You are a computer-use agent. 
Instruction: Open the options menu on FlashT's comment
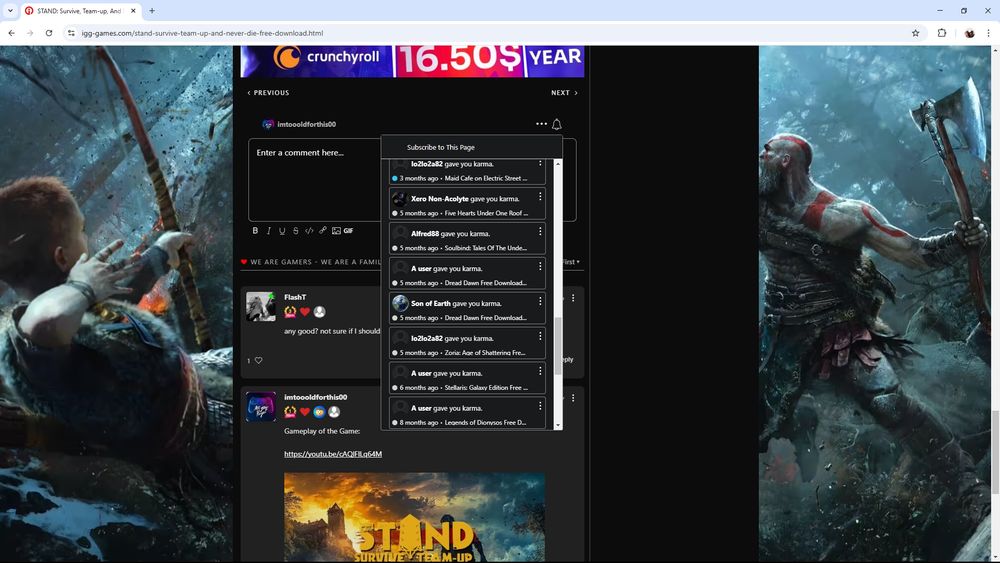(x=573, y=298)
